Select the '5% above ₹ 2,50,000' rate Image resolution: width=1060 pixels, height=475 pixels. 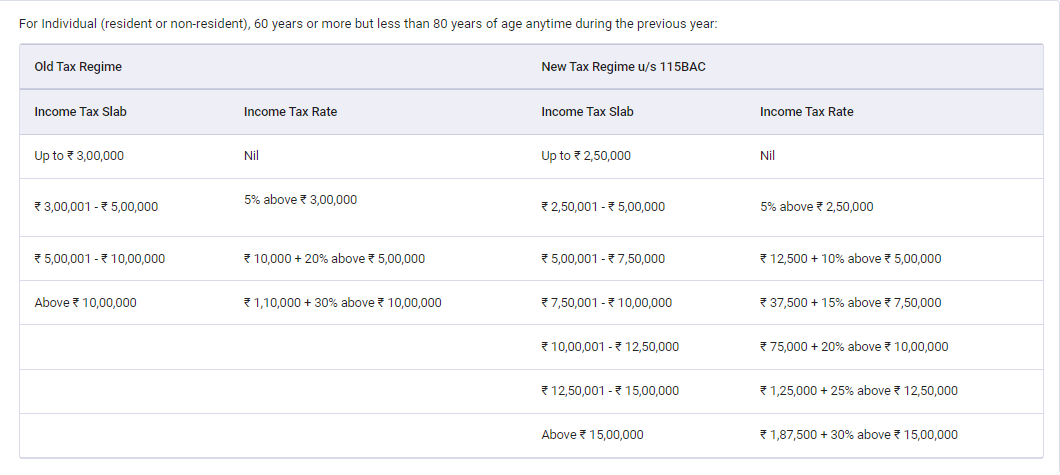pyautogui.click(x=816, y=207)
